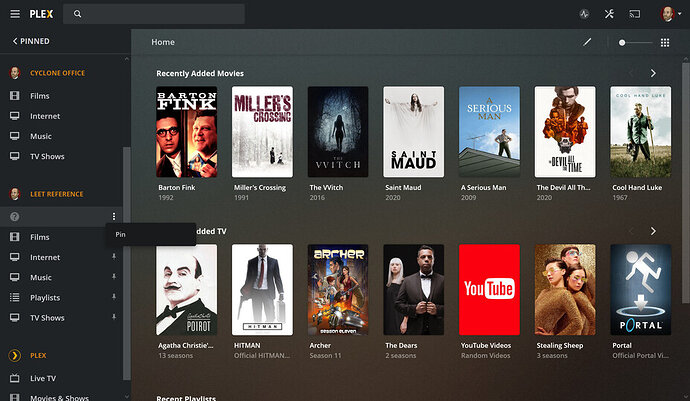
Task: Click the three-dot more options icon
Action: (114, 216)
